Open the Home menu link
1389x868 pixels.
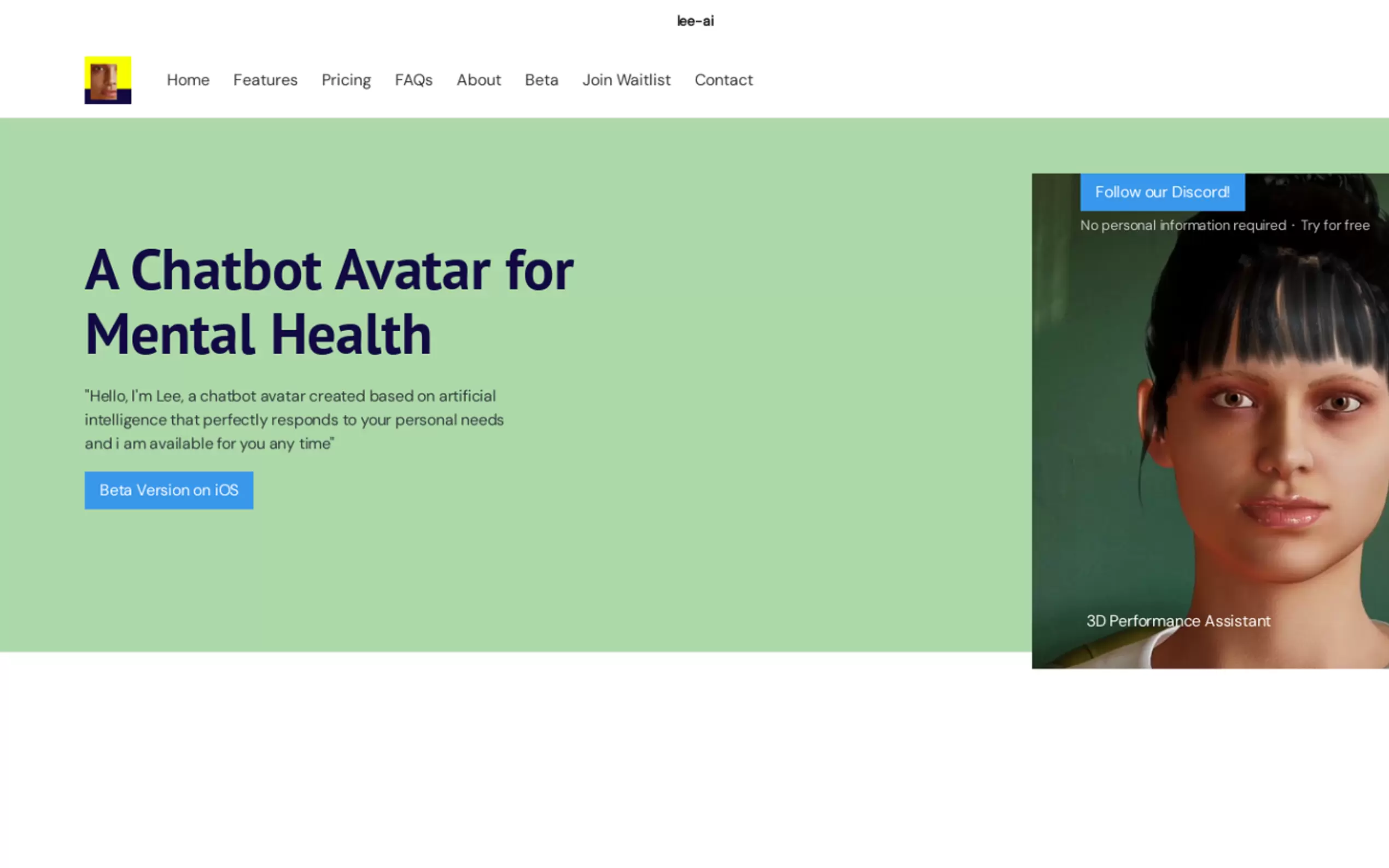click(188, 80)
